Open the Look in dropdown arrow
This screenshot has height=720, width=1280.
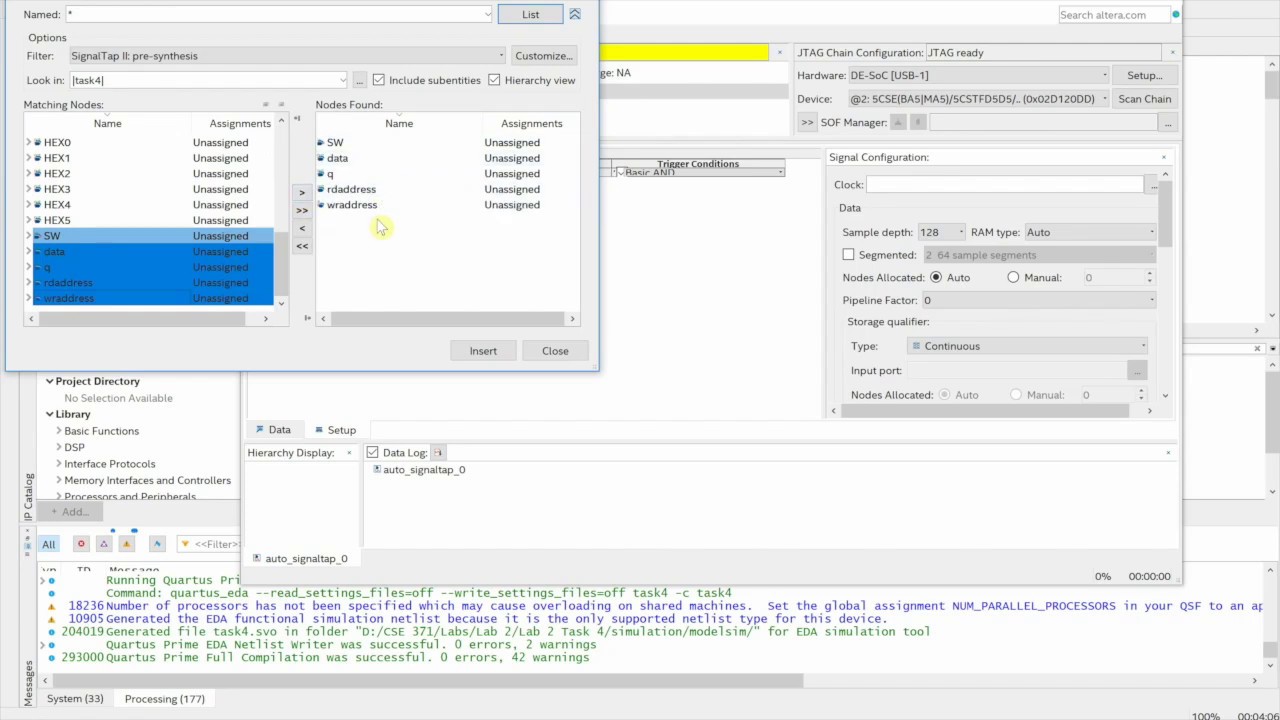point(343,80)
